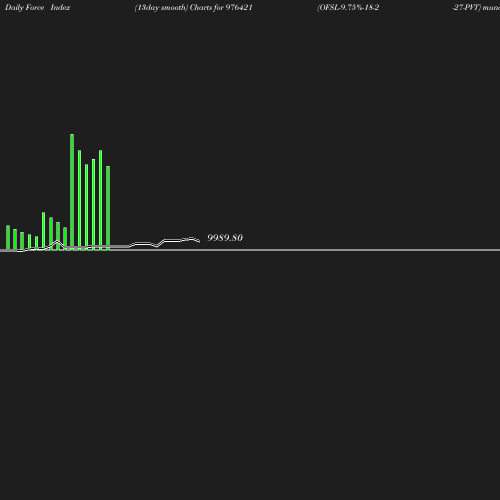
Task: Click the '-27-PVT)' header text
Action: pos(467,8)
